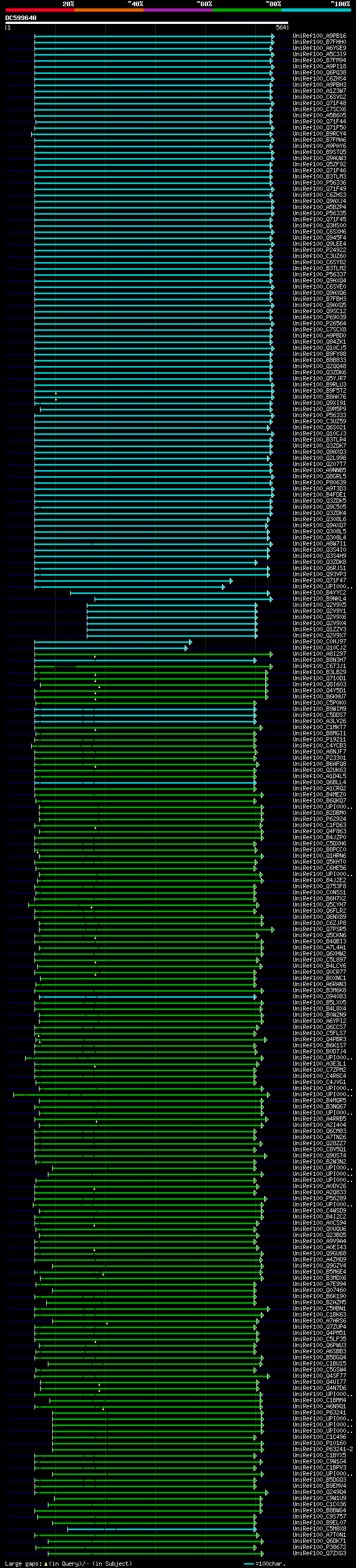Screen dimensions: 356x1568
Task: Select hit label UniRef100_C1MKT7
Action: click(319, 728)
